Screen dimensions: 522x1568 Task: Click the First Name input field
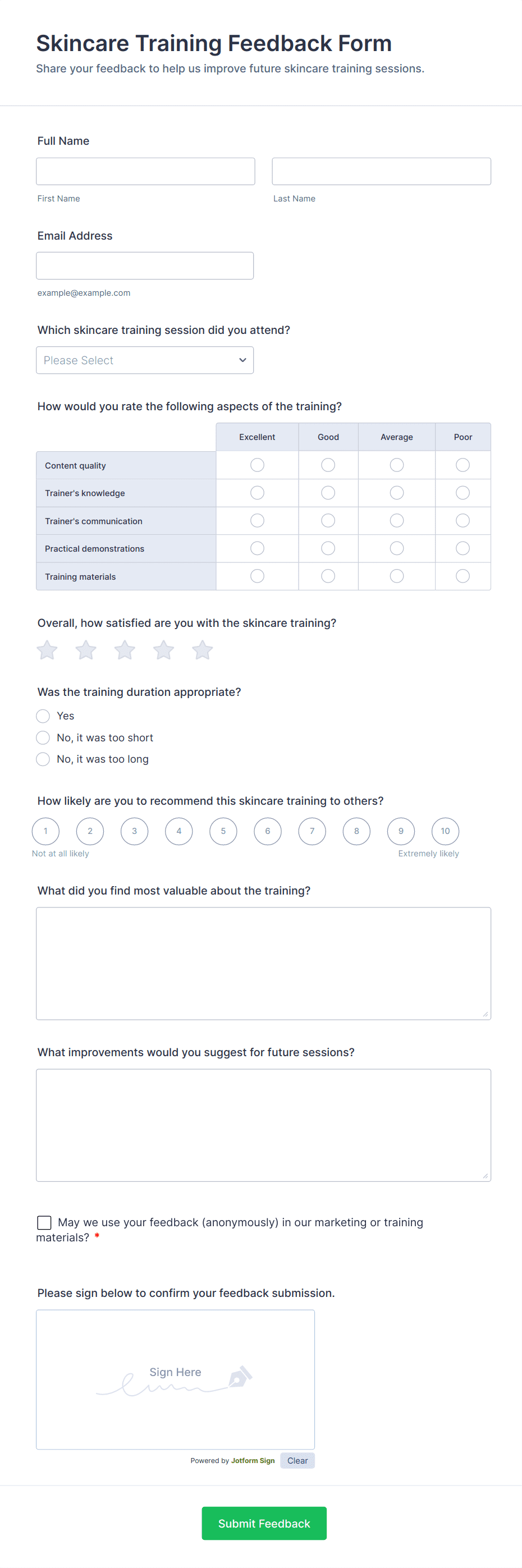pos(145,171)
